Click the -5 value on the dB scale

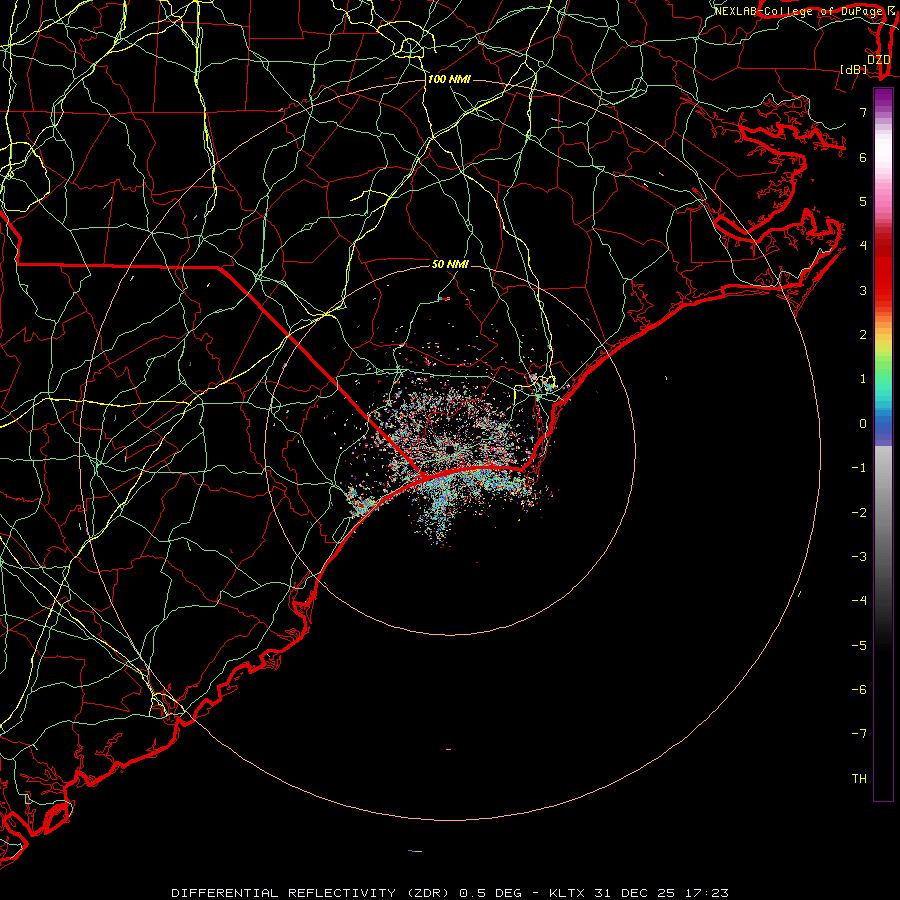859,646
